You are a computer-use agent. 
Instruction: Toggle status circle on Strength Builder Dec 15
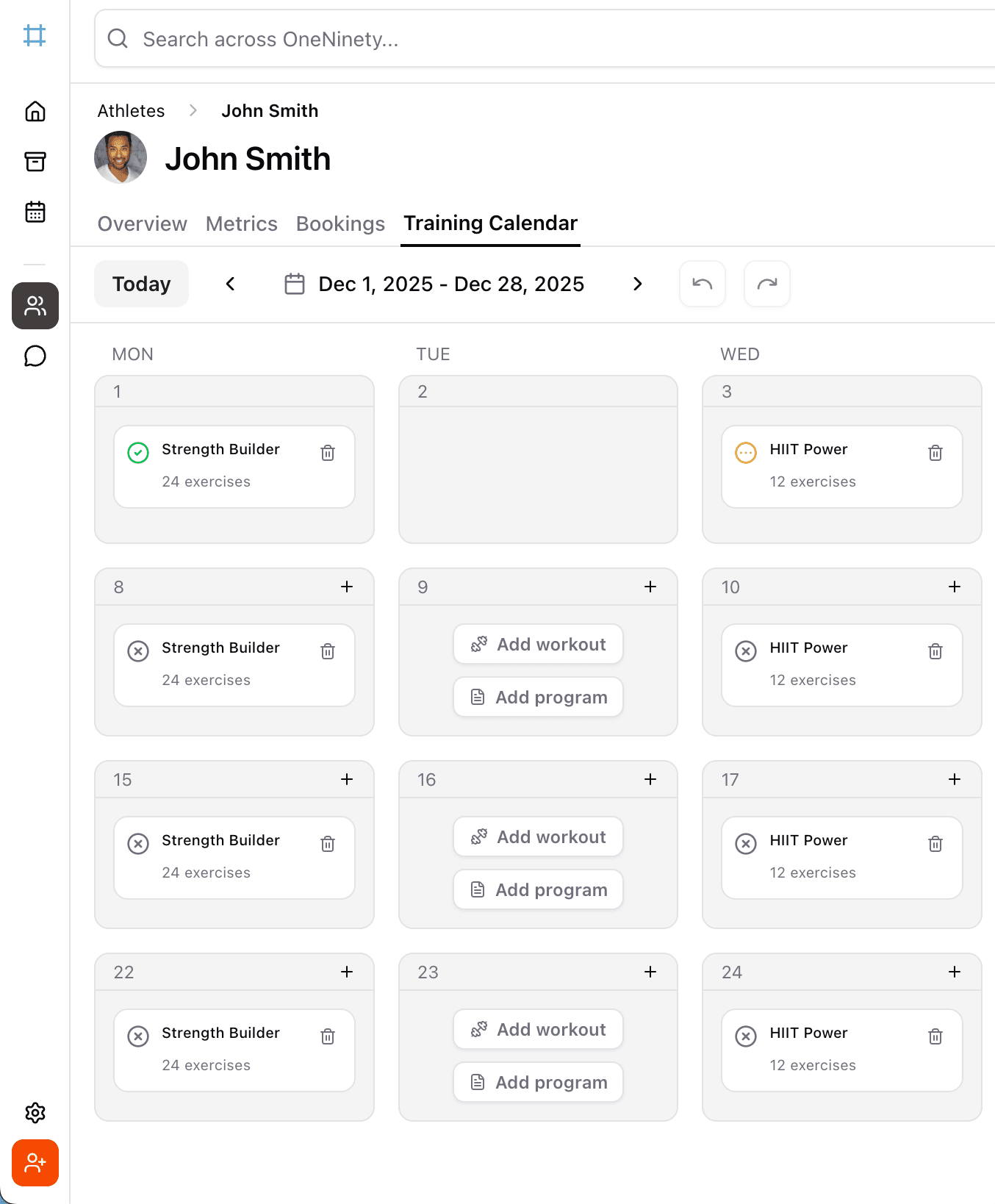(138, 844)
